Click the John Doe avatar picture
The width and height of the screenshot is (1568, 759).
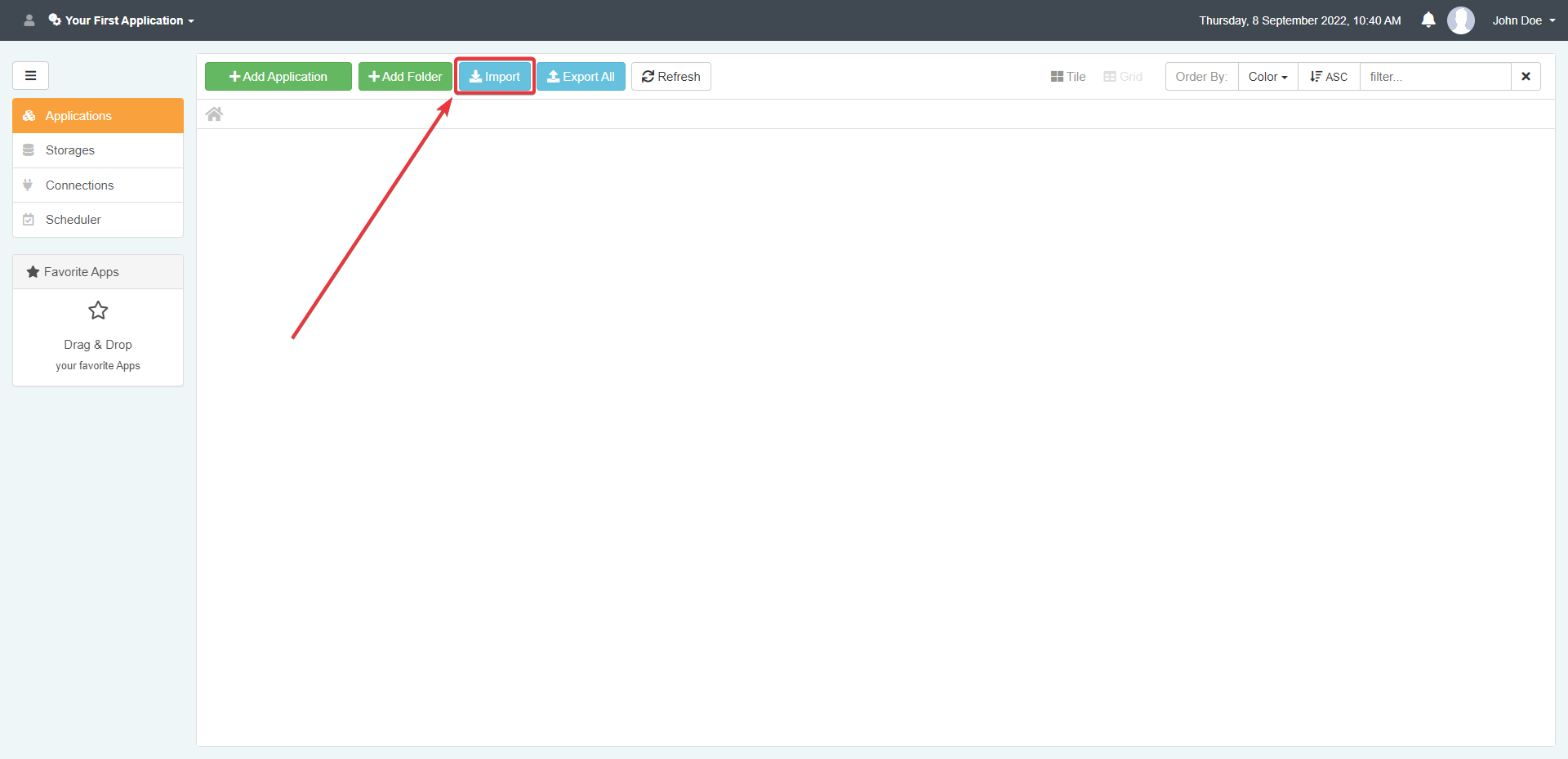pyautogui.click(x=1460, y=20)
